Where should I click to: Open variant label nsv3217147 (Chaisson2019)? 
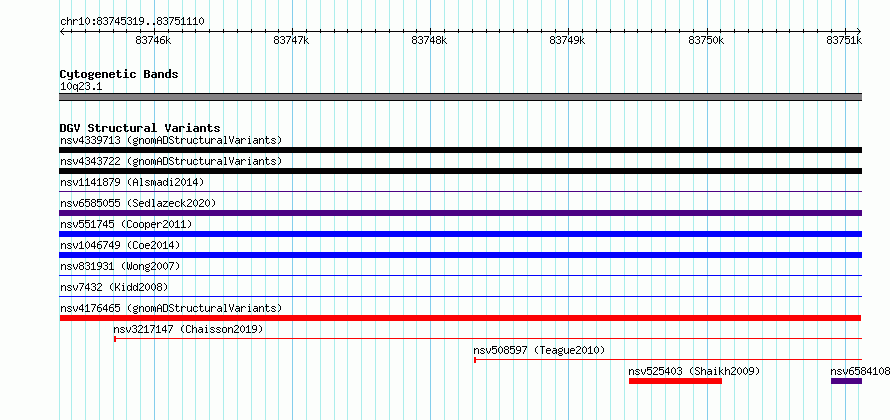point(188,329)
